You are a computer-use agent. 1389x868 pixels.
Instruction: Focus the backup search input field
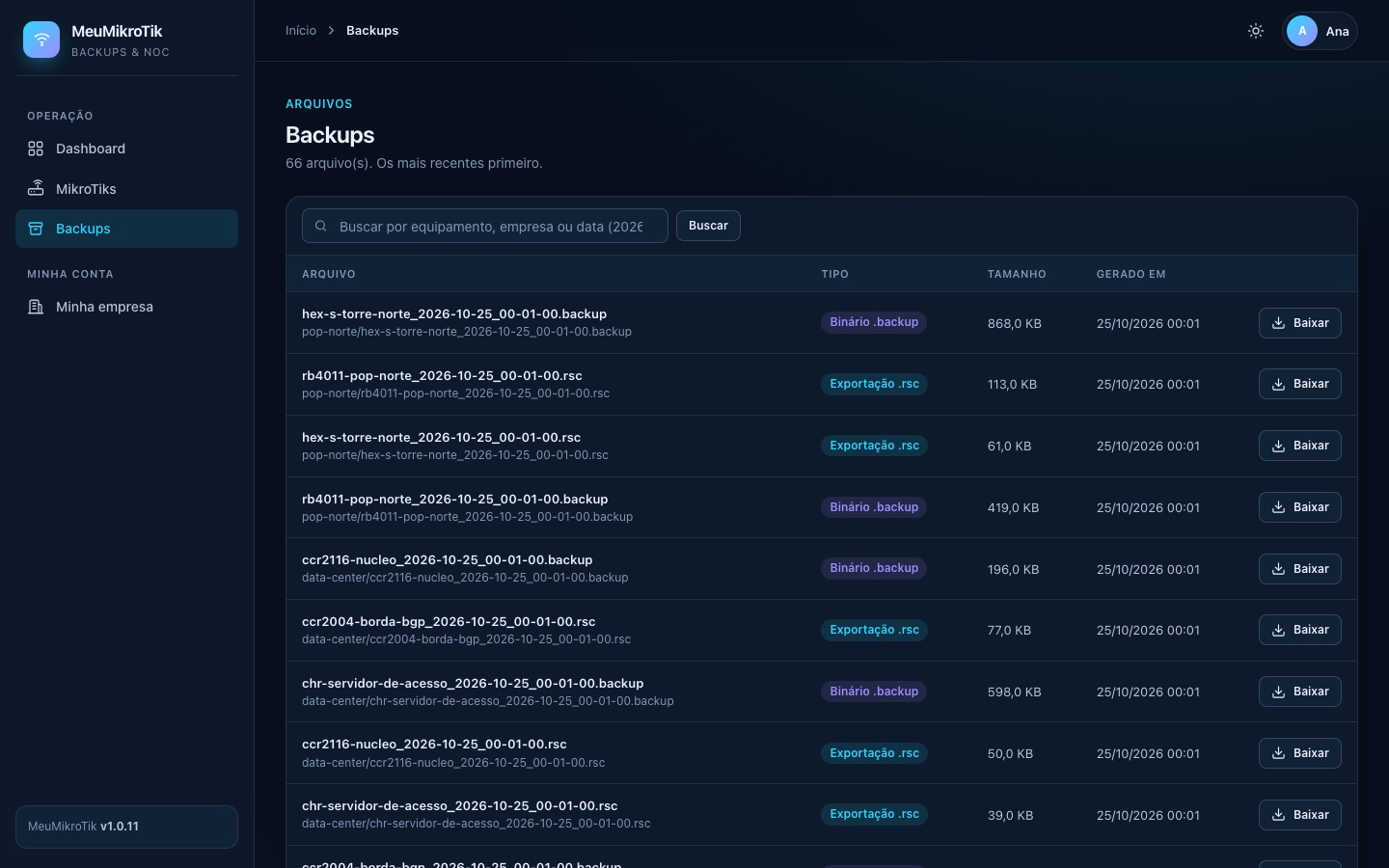coord(485,226)
